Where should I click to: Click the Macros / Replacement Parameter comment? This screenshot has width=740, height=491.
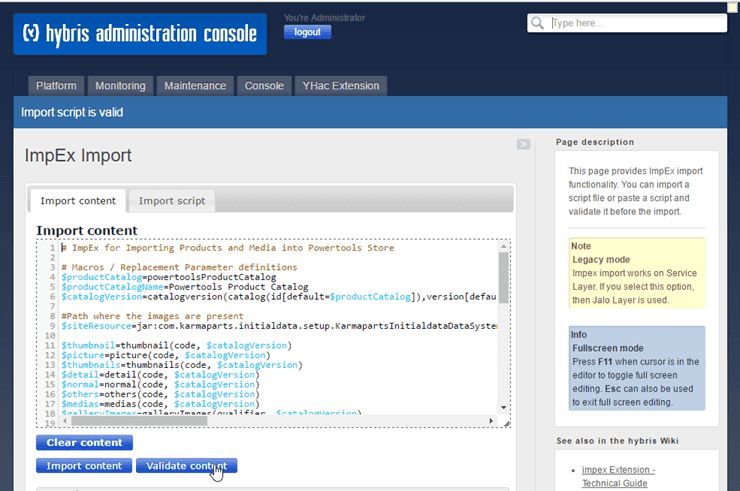[179, 267]
